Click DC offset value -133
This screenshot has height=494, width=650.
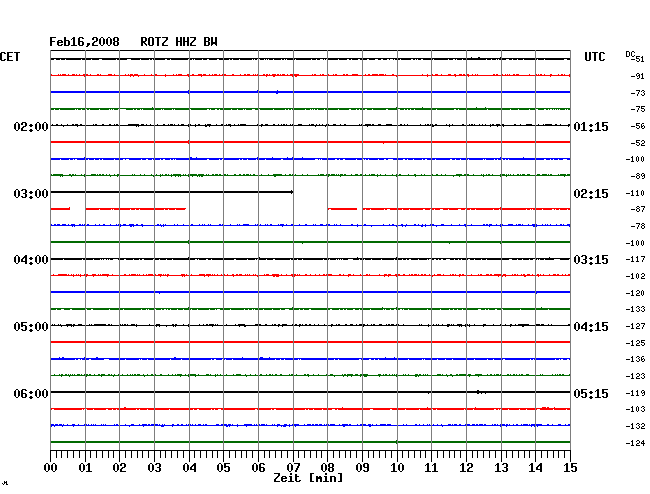[x=635, y=309]
